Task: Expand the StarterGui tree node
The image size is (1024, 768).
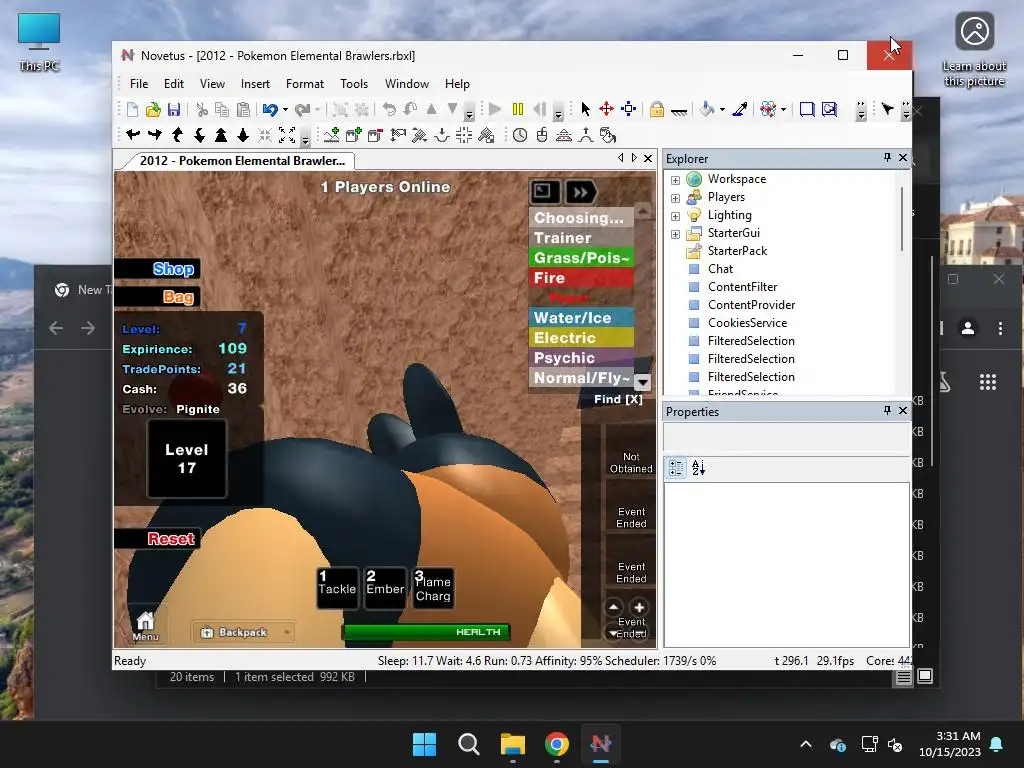Action: [x=675, y=234]
